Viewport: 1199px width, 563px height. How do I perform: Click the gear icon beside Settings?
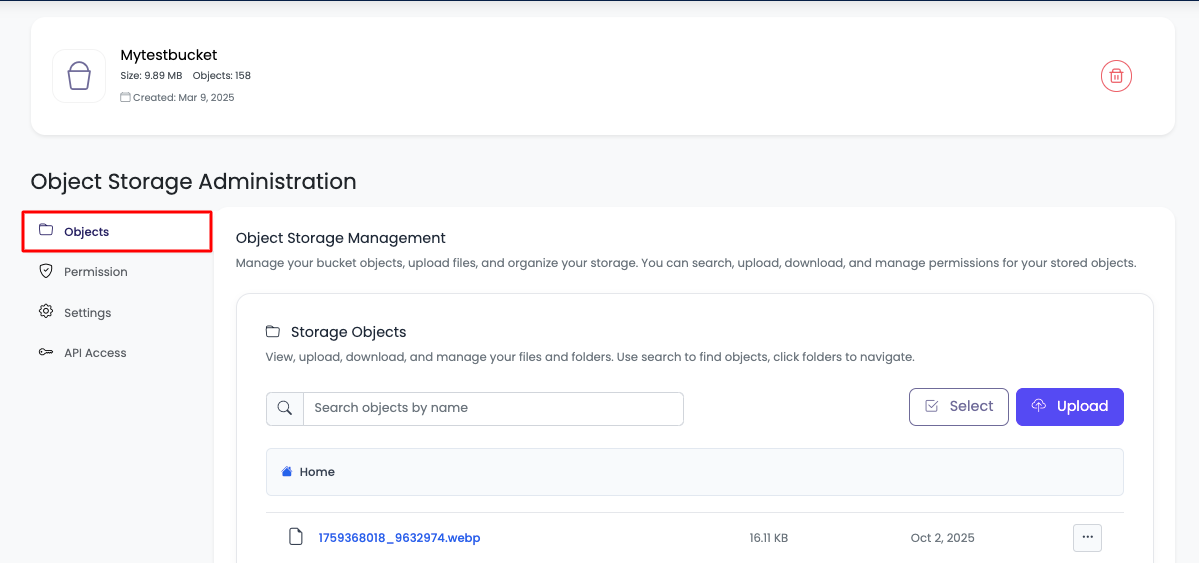click(x=46, y=312)
